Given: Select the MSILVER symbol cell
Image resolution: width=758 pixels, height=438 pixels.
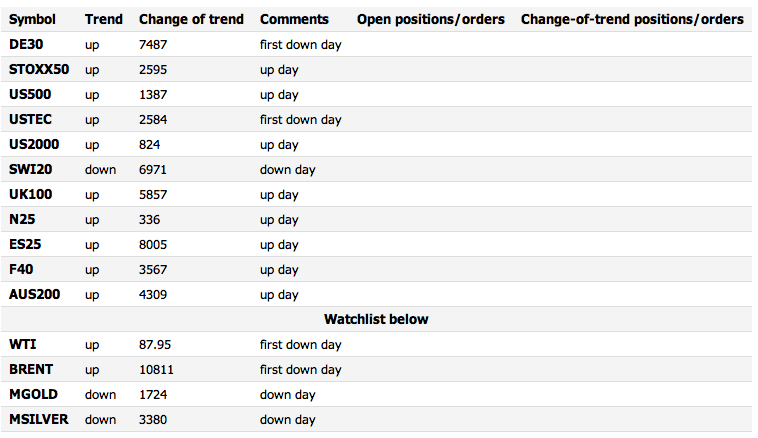Looking at the screenshot, I should [x=39, y=420].
